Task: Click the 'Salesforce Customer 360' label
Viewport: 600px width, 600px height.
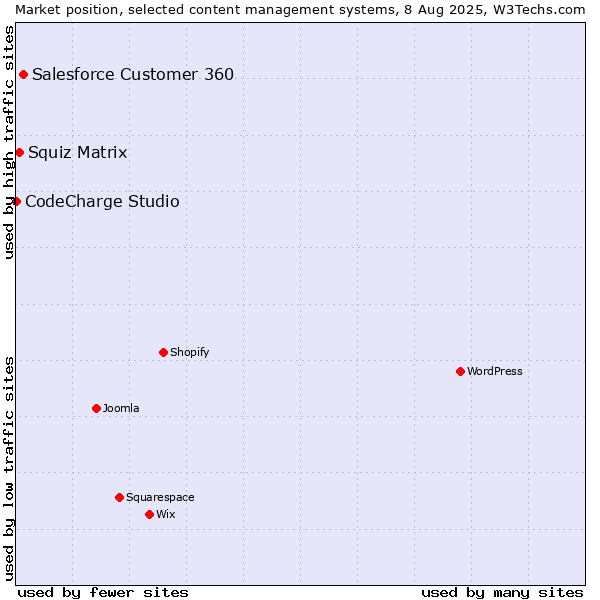Action: coord(133,74)
